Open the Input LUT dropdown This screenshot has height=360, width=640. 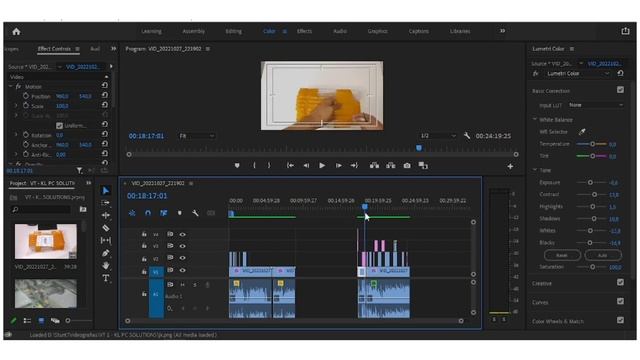595,105
